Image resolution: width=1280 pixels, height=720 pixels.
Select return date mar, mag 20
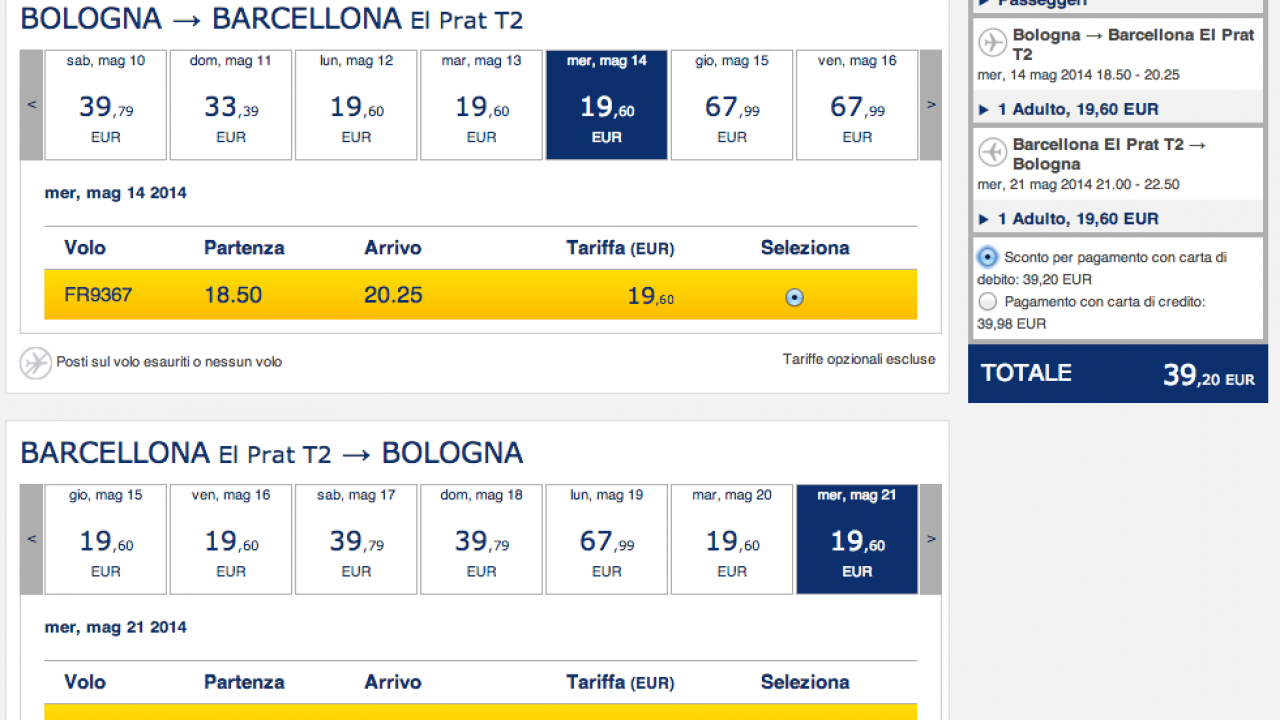click(732, 539)
